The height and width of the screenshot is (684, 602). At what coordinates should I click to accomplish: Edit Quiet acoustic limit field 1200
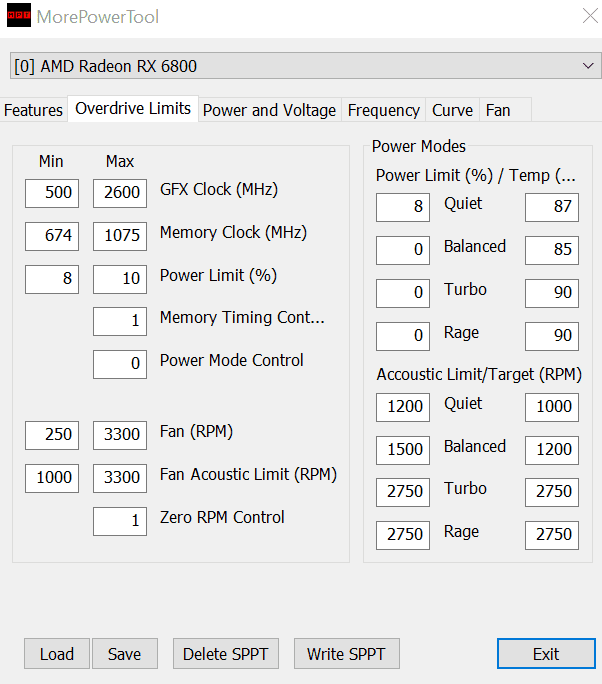(403, 407)
